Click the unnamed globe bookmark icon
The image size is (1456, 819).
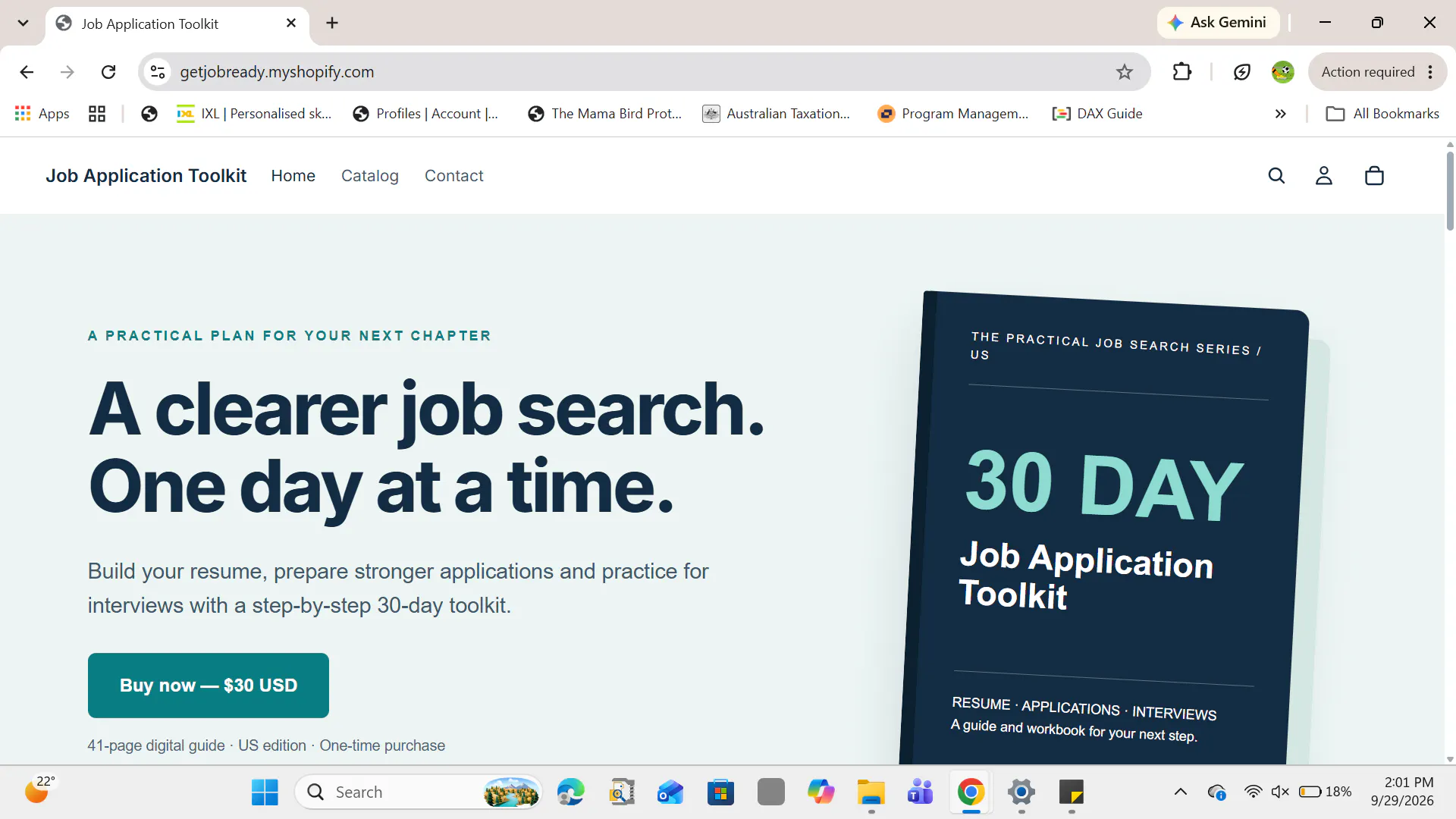coord(149,114)
